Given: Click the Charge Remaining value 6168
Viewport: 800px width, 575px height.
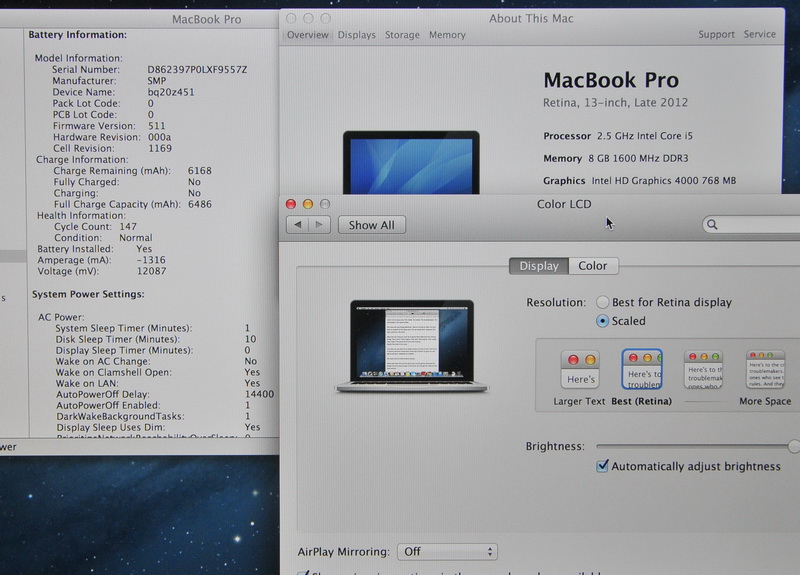Looking at the screenshot, I should [199, 171].
